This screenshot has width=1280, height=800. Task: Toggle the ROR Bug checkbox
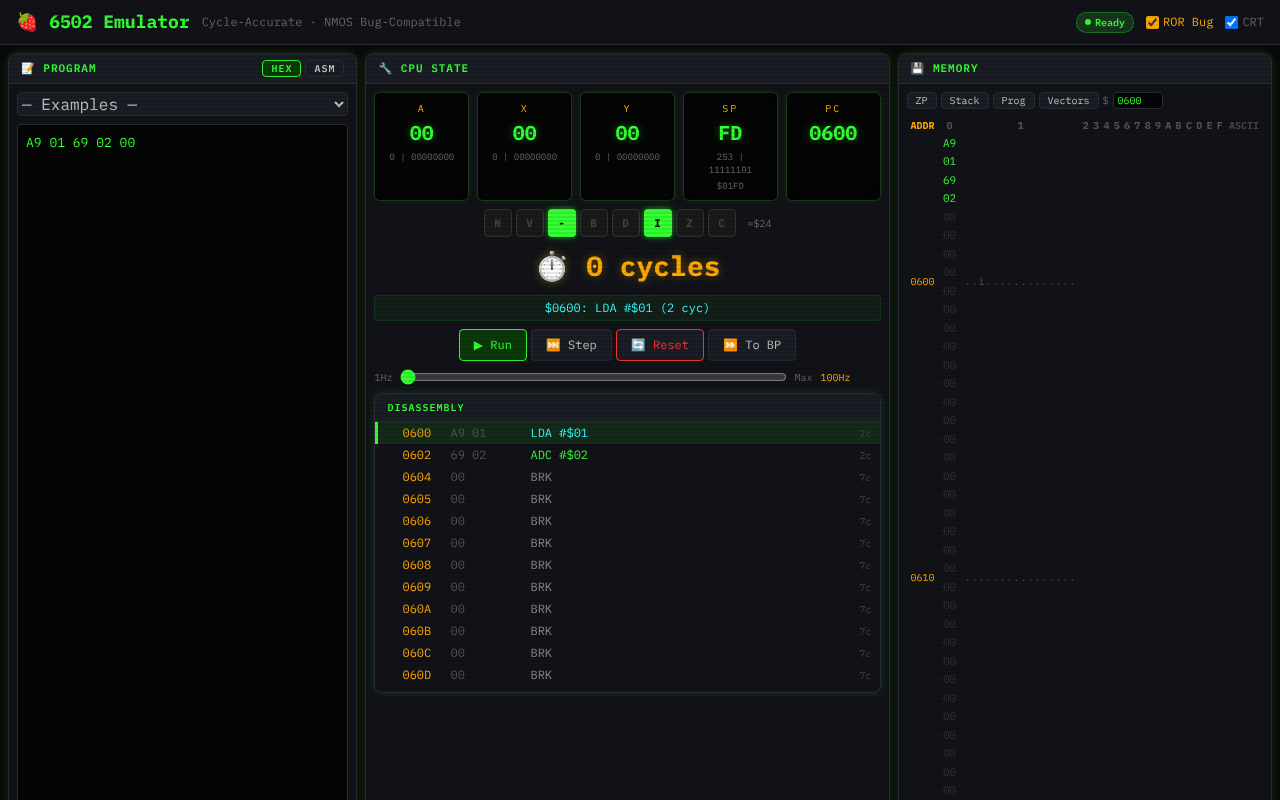pos(1152,22)
